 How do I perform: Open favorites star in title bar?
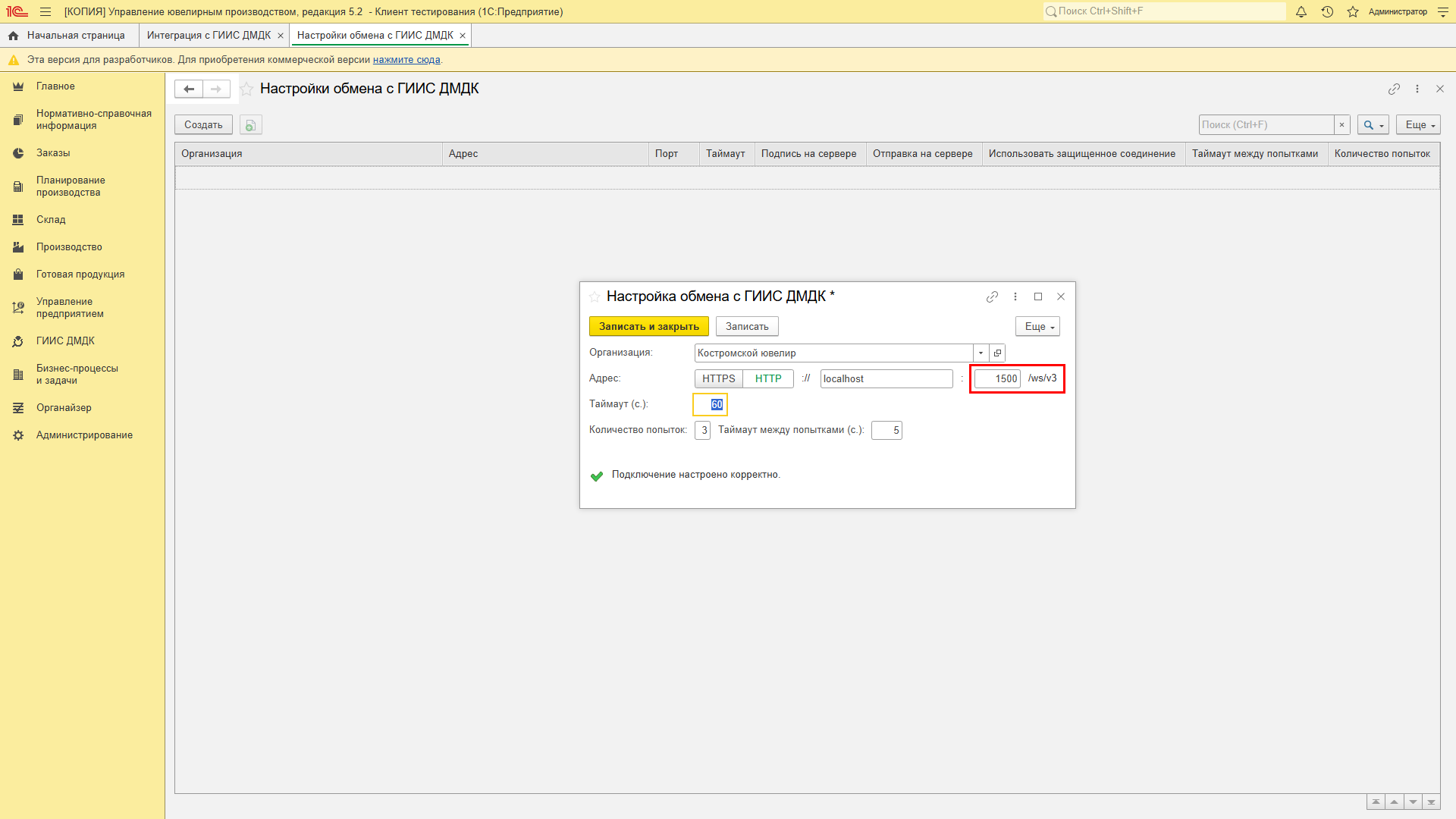[x=1353, y=11]
